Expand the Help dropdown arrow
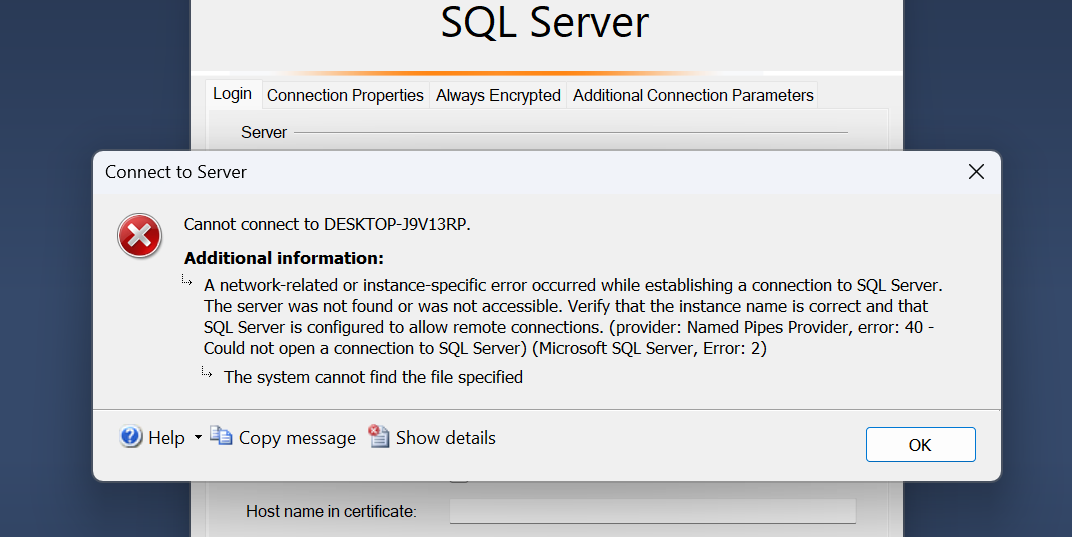The image size is (1072, 537). coord(198,437)
